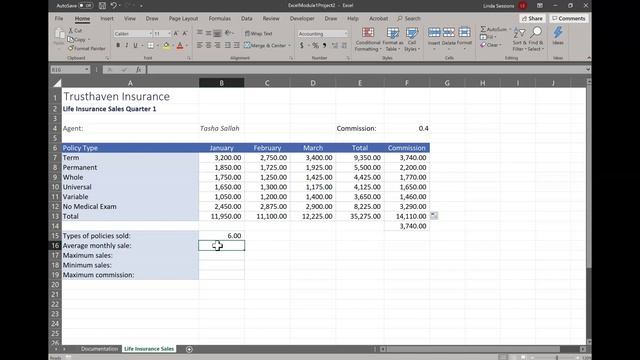Click Increase Decimal icon
This screenshot has width=640, height=360.
coord(335,45)
